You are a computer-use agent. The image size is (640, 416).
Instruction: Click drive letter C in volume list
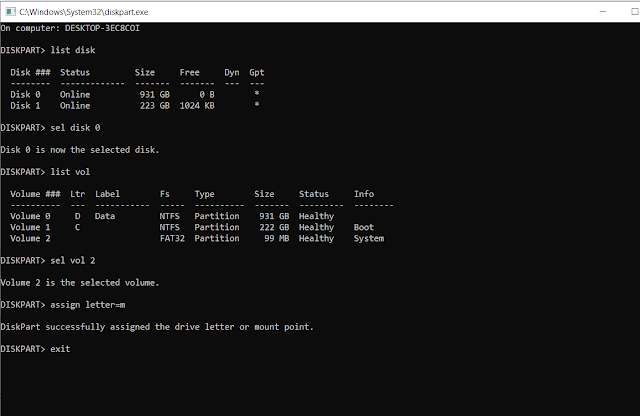tap(78, 227)
